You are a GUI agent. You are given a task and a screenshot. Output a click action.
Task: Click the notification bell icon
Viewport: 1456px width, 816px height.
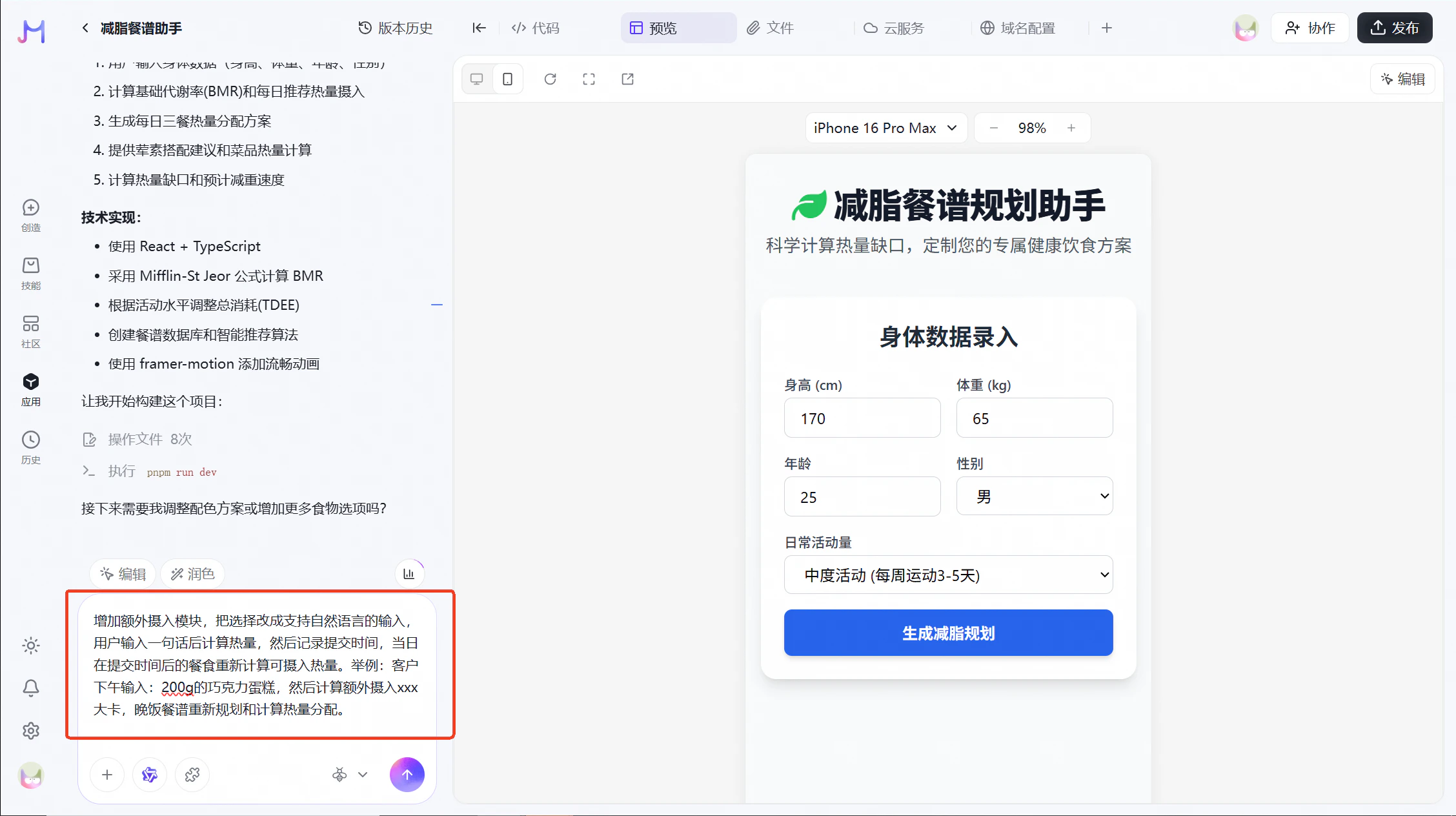[30, 688]
